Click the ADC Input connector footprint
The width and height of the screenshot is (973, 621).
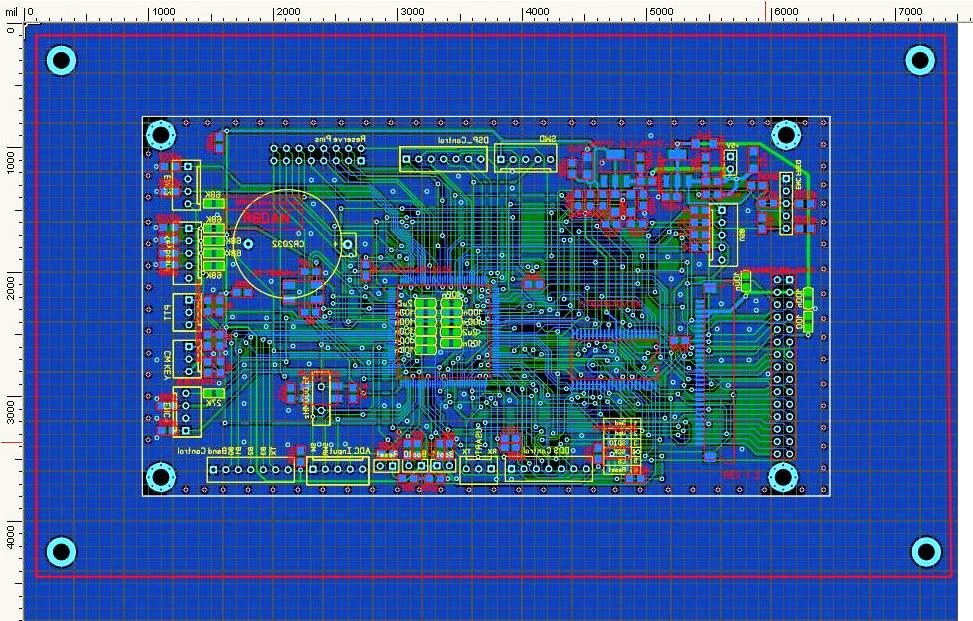coord(337,471)
